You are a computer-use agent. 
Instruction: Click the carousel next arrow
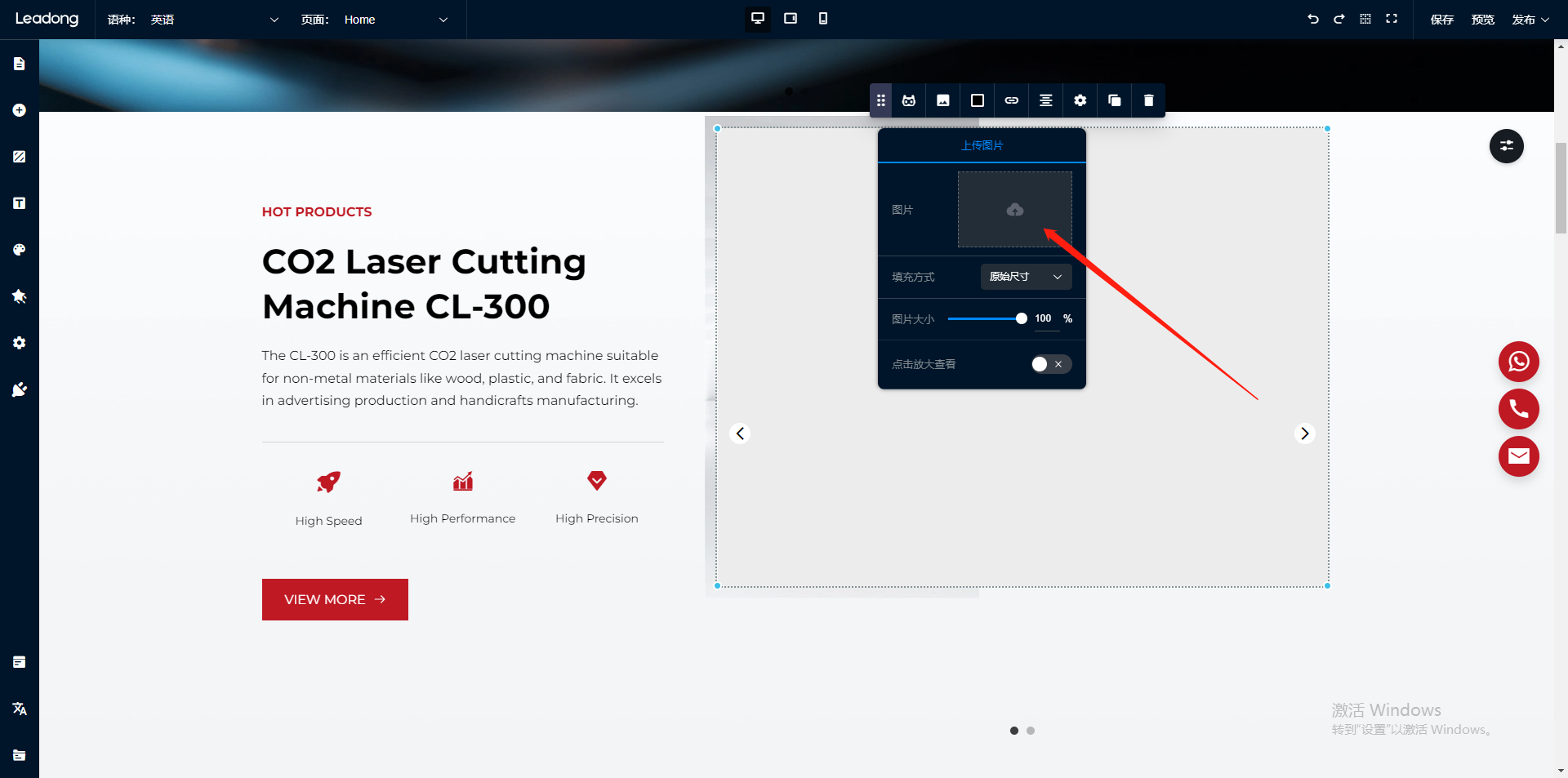(x=1304, y=433)
